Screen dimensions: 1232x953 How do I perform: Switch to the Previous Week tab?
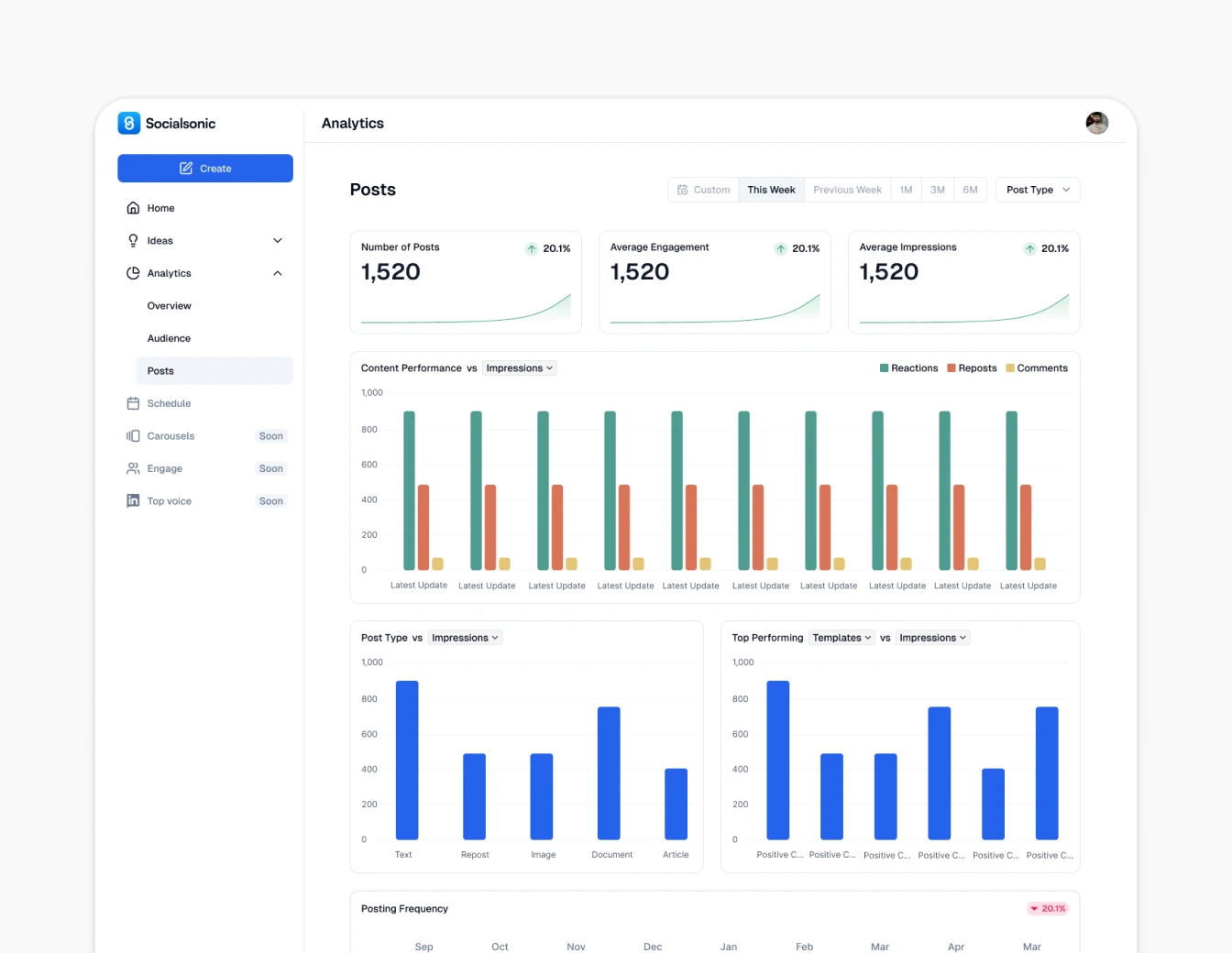(847, 189)
